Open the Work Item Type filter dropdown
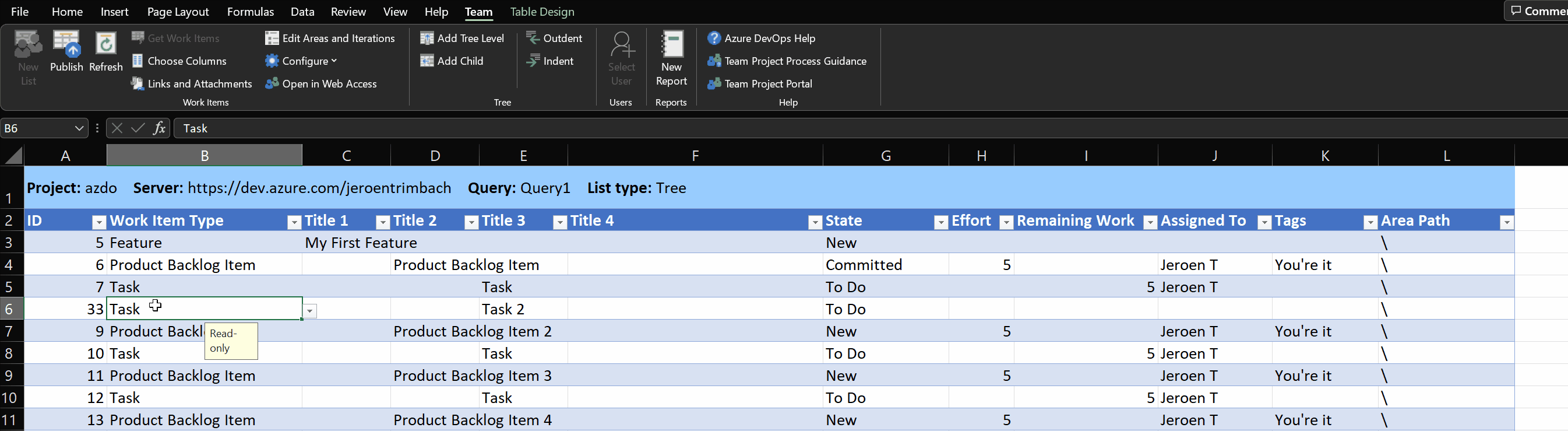The width and height of the screenshot is (1568, 431). point(294,223)
